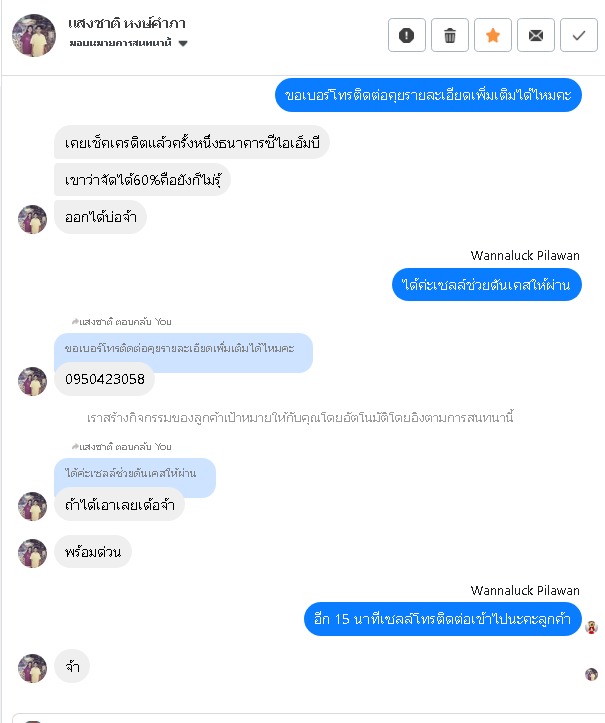The height and width of the screenshot is (723, 605).
Task: Expand the conversation assignment dropdown arrow
Action: (183, 43)
